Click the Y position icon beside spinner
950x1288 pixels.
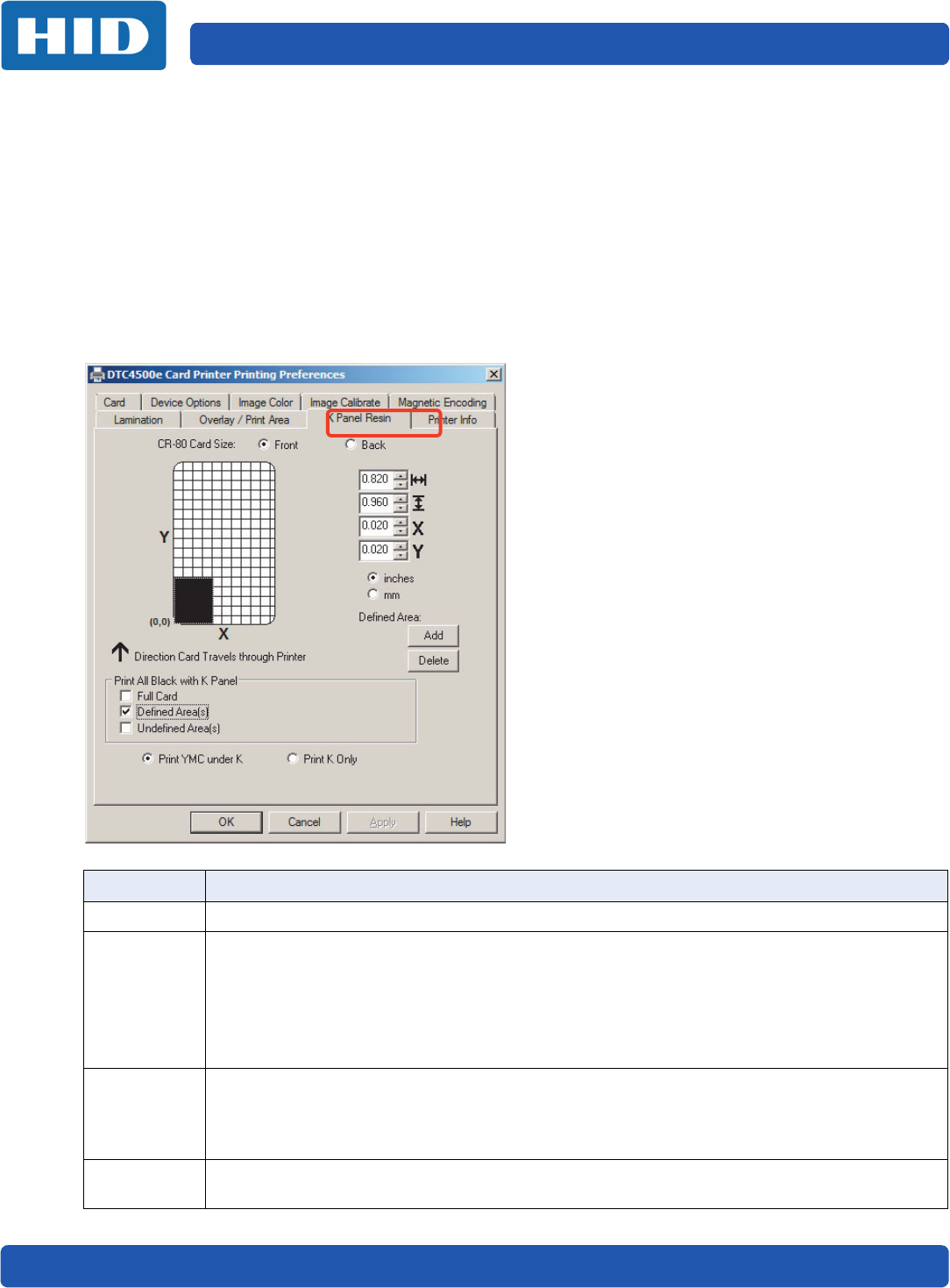point(418,551)
